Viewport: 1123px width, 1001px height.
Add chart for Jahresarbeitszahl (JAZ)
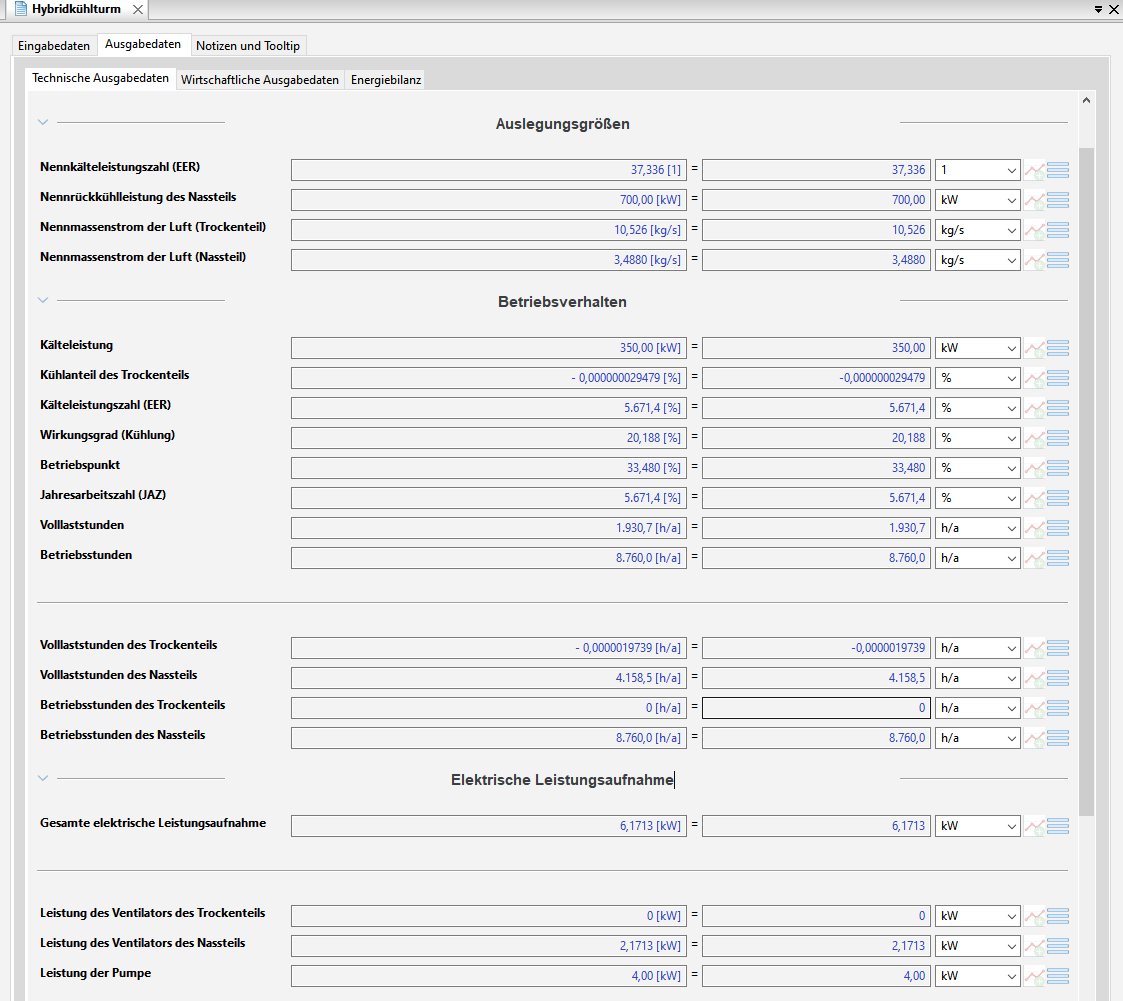[x=1034, y=498]
